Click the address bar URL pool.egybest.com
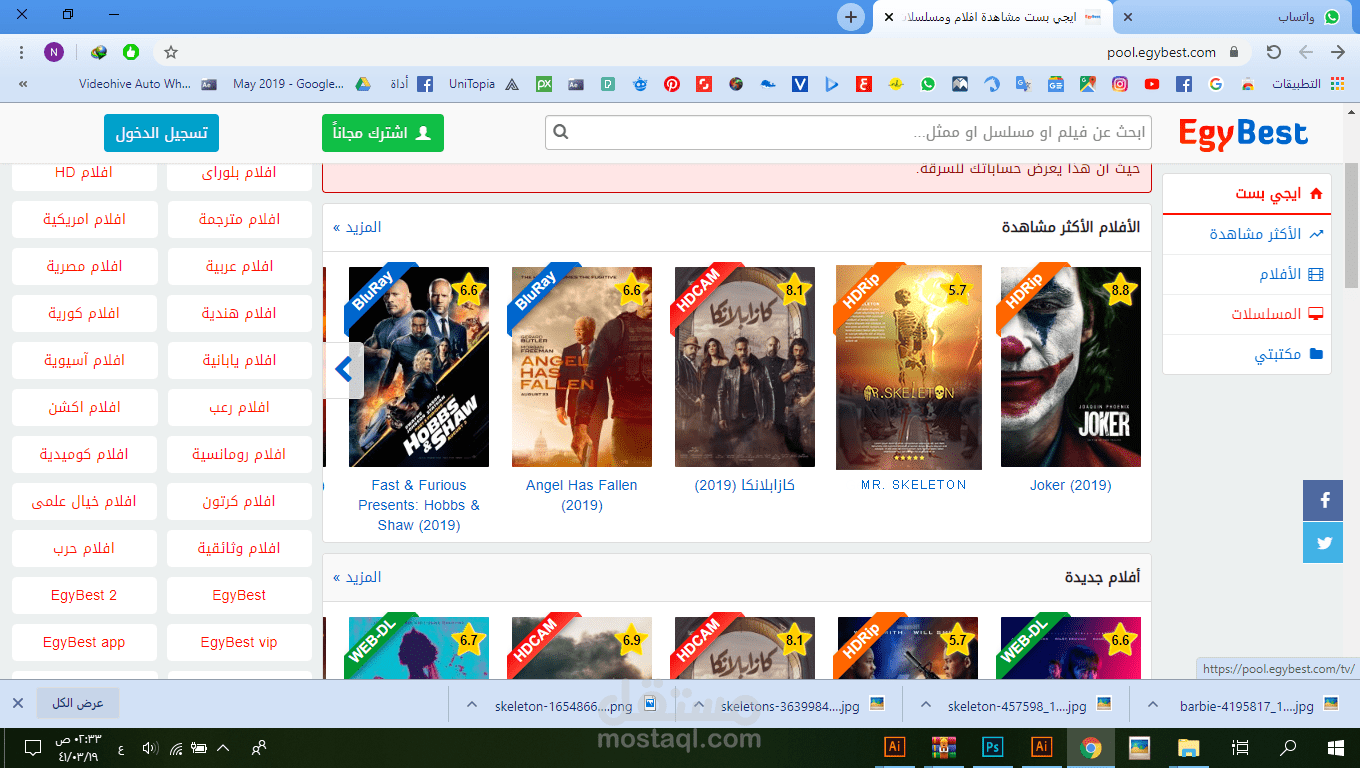 tap(1161, 52)
